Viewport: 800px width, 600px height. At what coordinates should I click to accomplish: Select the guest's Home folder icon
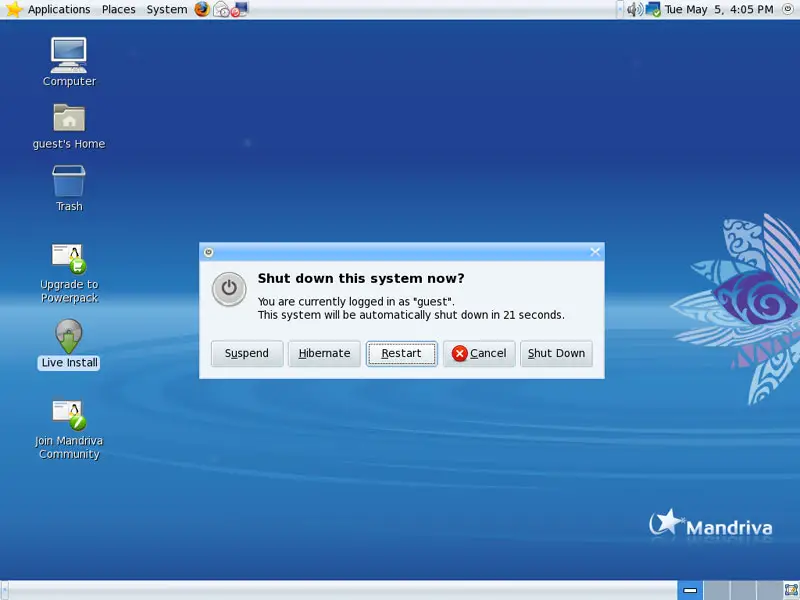(x=69, y=127)
